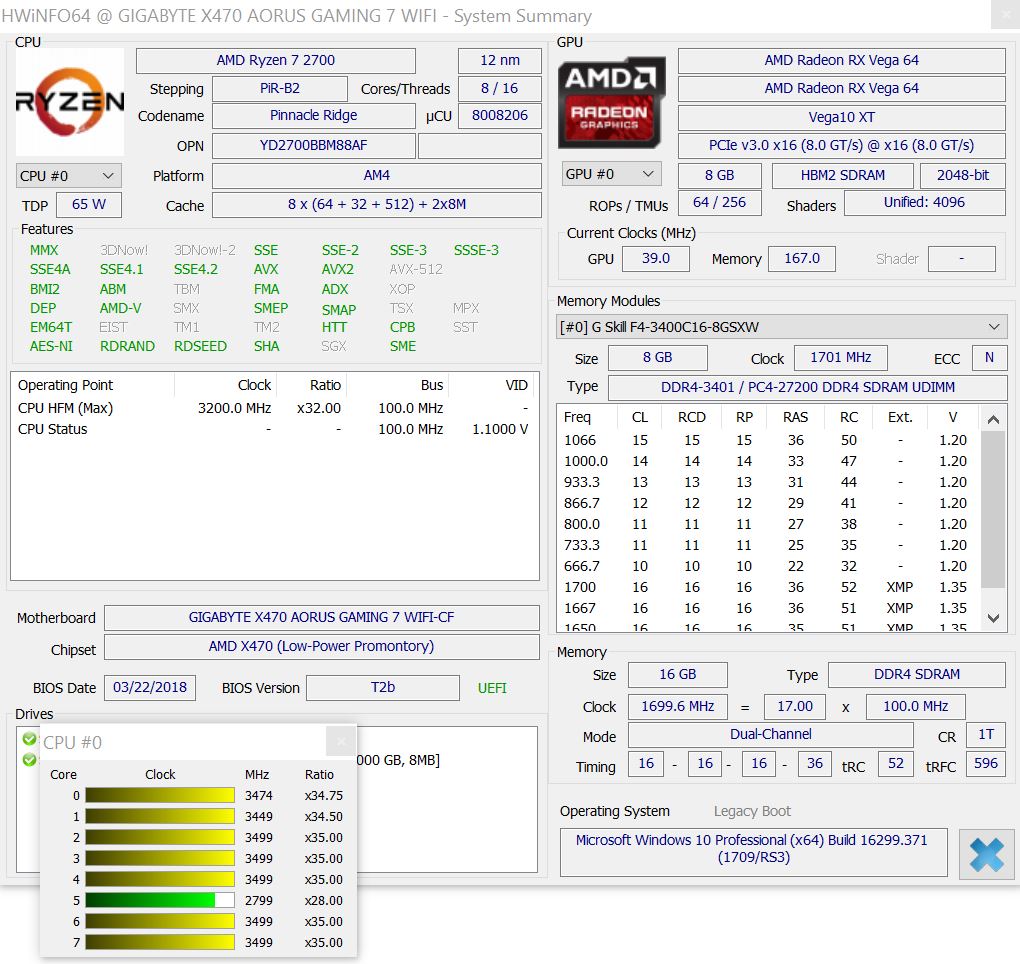This screenshot has width=1020, height=964.
Task: Click the CPU HFM (Max) row
Action: click(275, 408)
